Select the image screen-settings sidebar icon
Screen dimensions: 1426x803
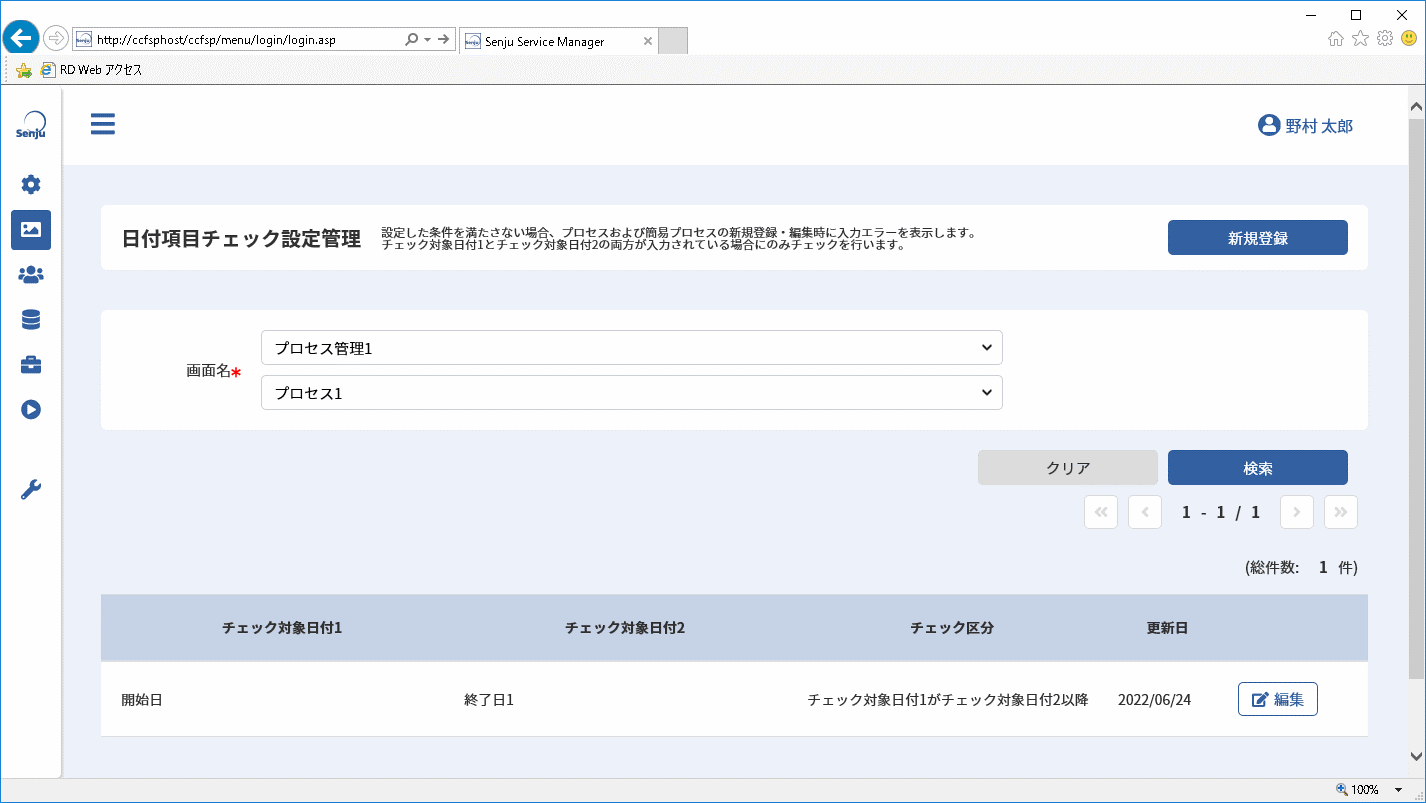(x=31, y=229)
